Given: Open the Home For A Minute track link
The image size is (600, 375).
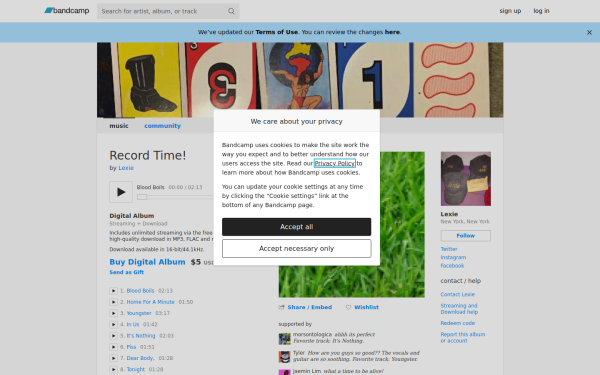Looking at the screenshot, I should [x=150, y=302].
